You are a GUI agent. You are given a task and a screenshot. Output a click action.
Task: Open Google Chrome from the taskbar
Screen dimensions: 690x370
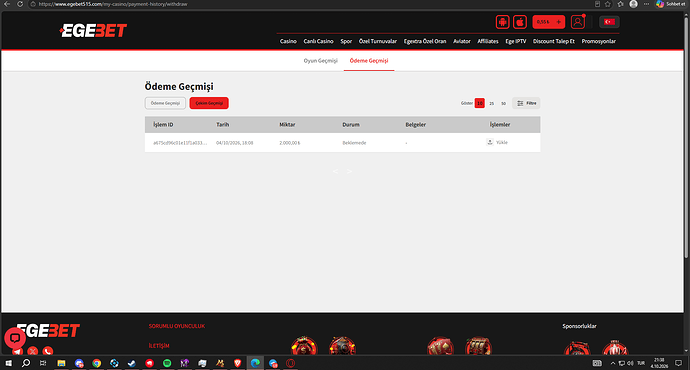click(96, 363)
